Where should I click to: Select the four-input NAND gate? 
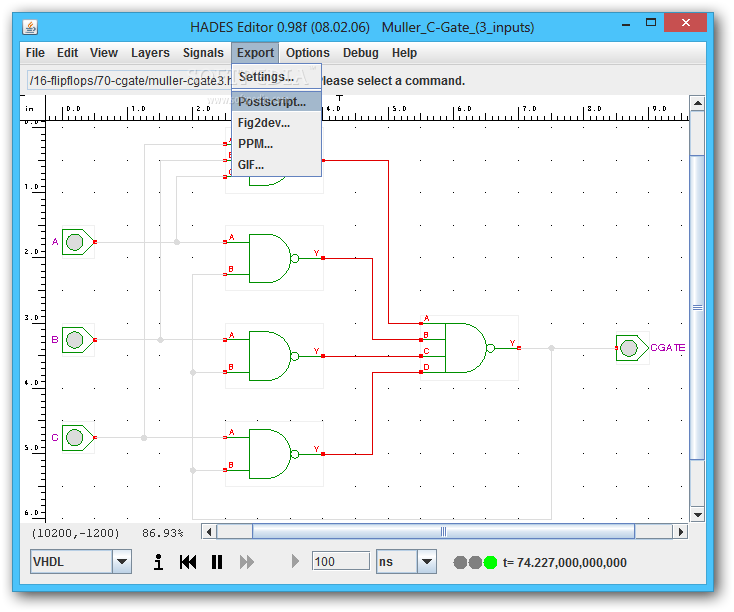click(x=468, y=348)
